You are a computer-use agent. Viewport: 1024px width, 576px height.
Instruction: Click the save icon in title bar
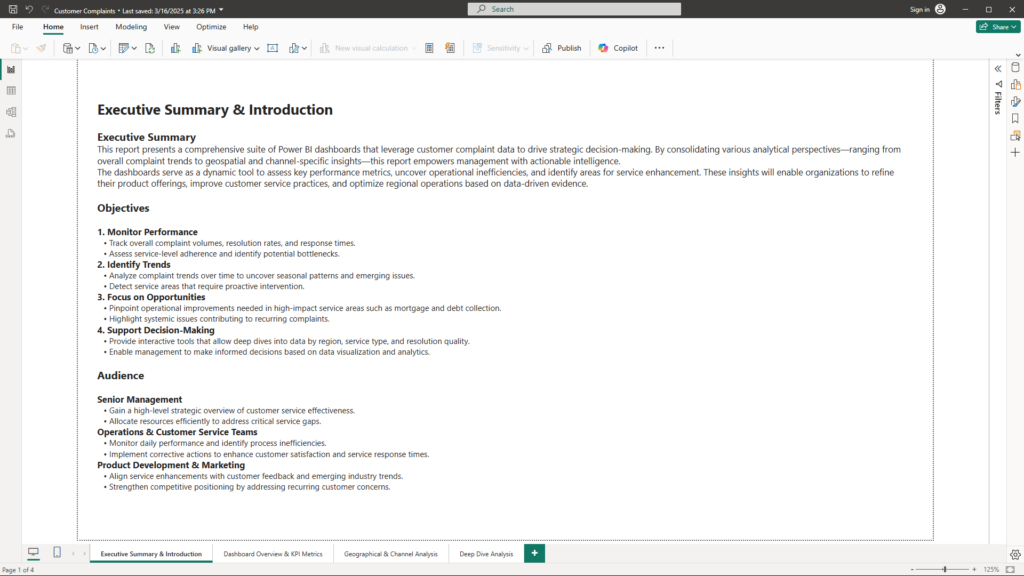[12, 9]
